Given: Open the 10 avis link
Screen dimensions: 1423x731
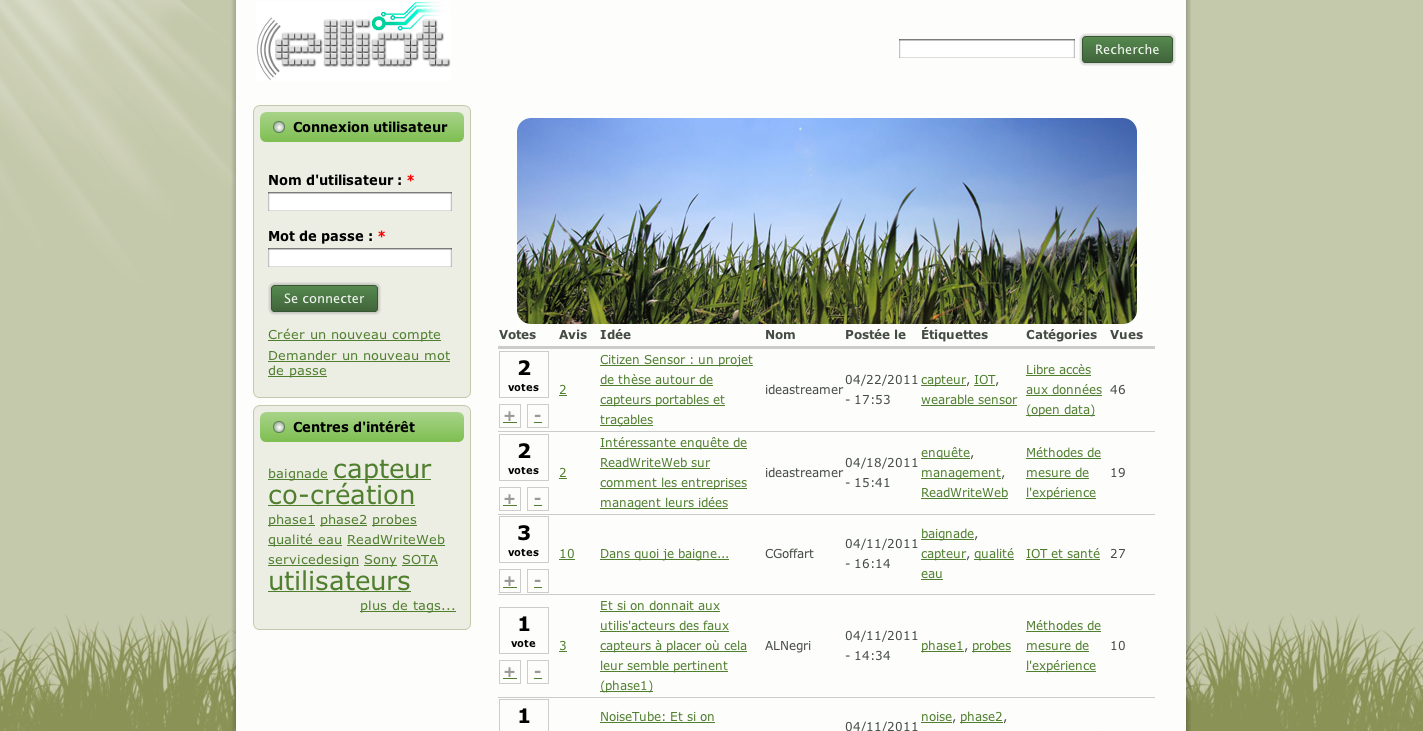Looking at the screenshot, I should click(x=567, y=553).
